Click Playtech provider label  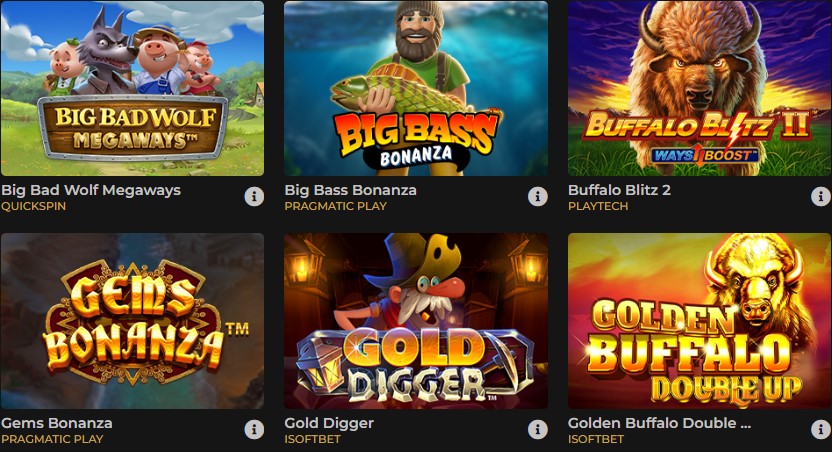pos(598,206)
